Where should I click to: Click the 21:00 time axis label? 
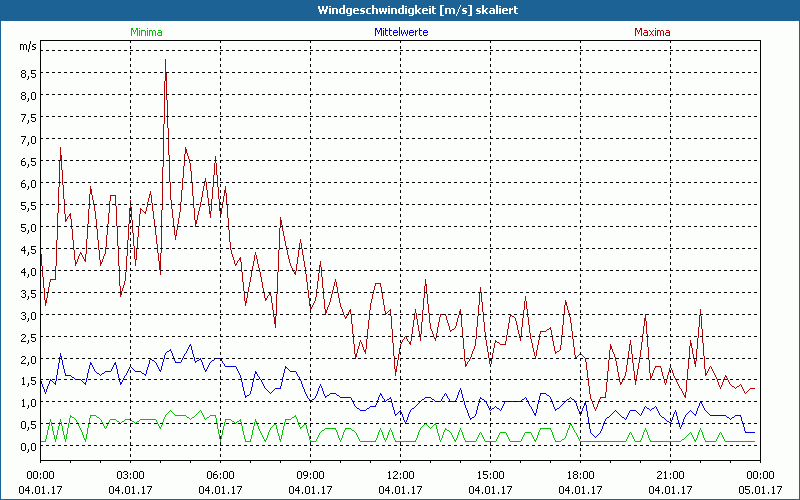pos(670,474)
